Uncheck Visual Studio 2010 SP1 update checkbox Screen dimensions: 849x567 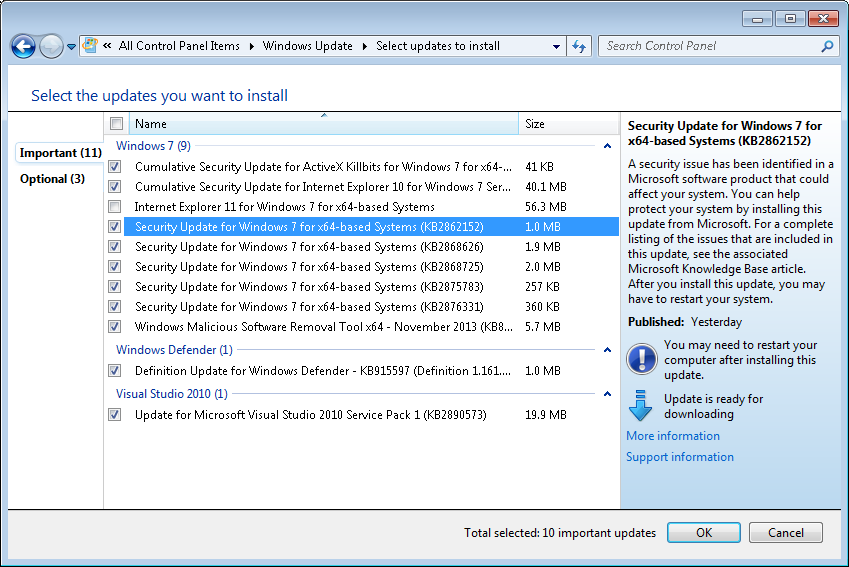115,414
